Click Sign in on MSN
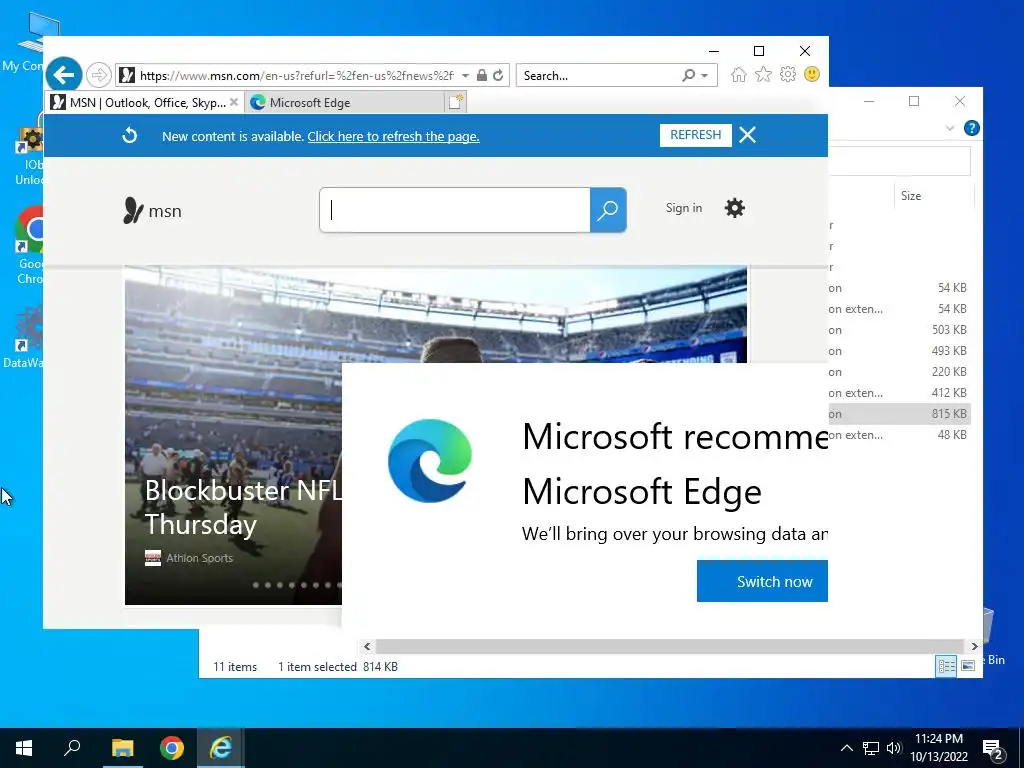Image resolution: width=1024 pixels, height=768 pixels. (x=684, y=208)
